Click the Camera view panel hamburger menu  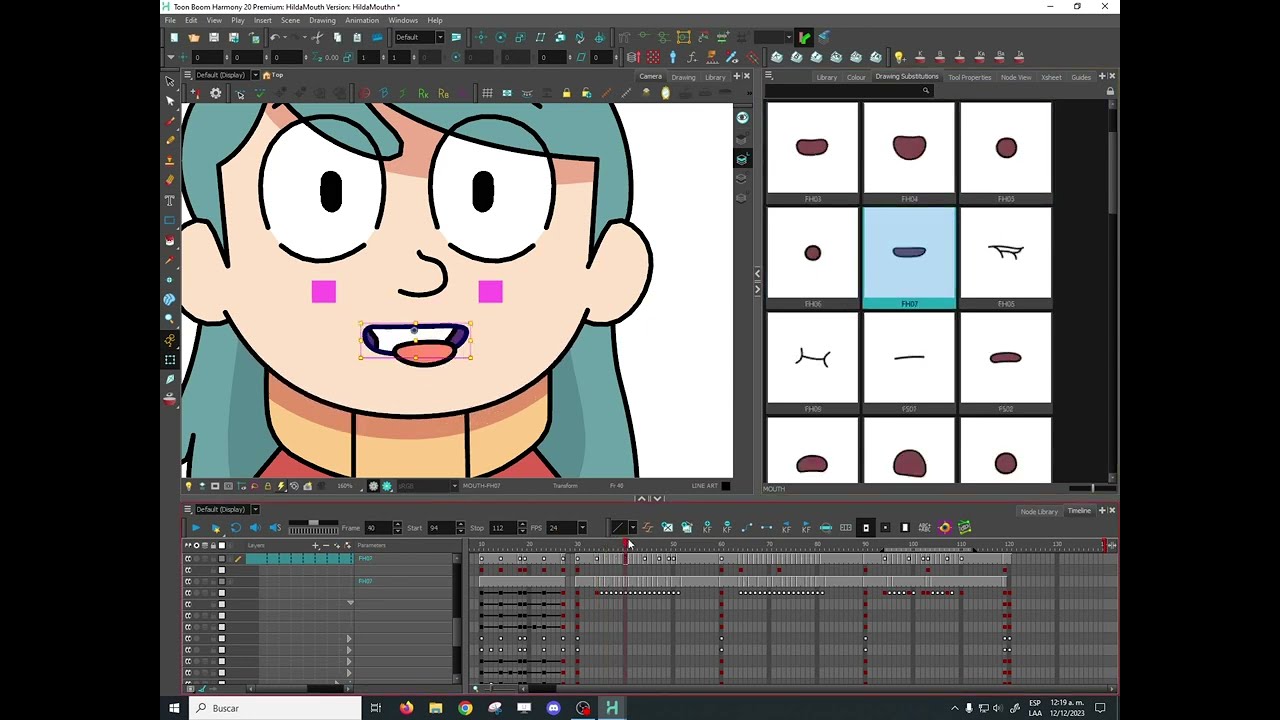coord(187,75)
